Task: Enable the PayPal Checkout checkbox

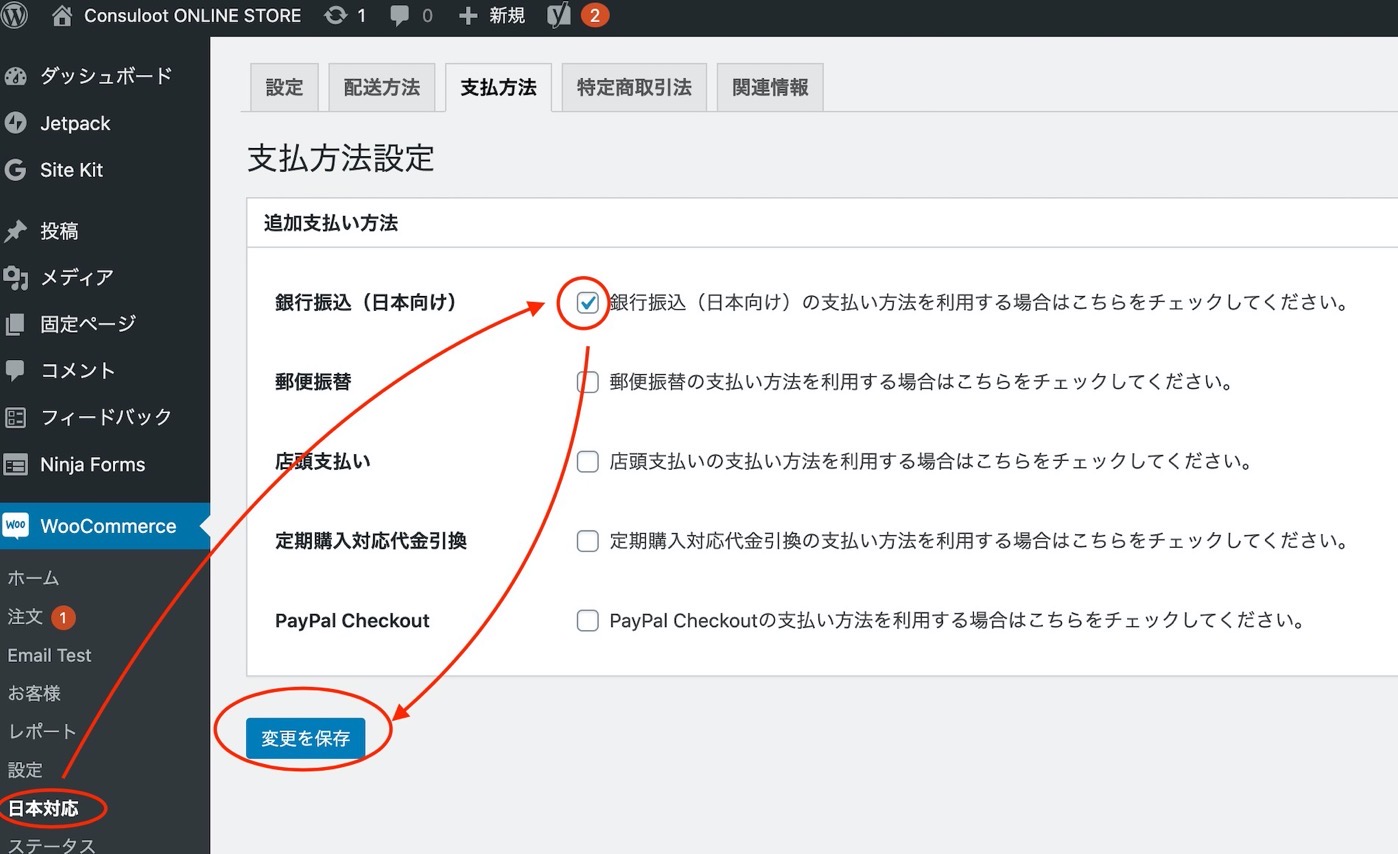Action: tap(588, 621)
